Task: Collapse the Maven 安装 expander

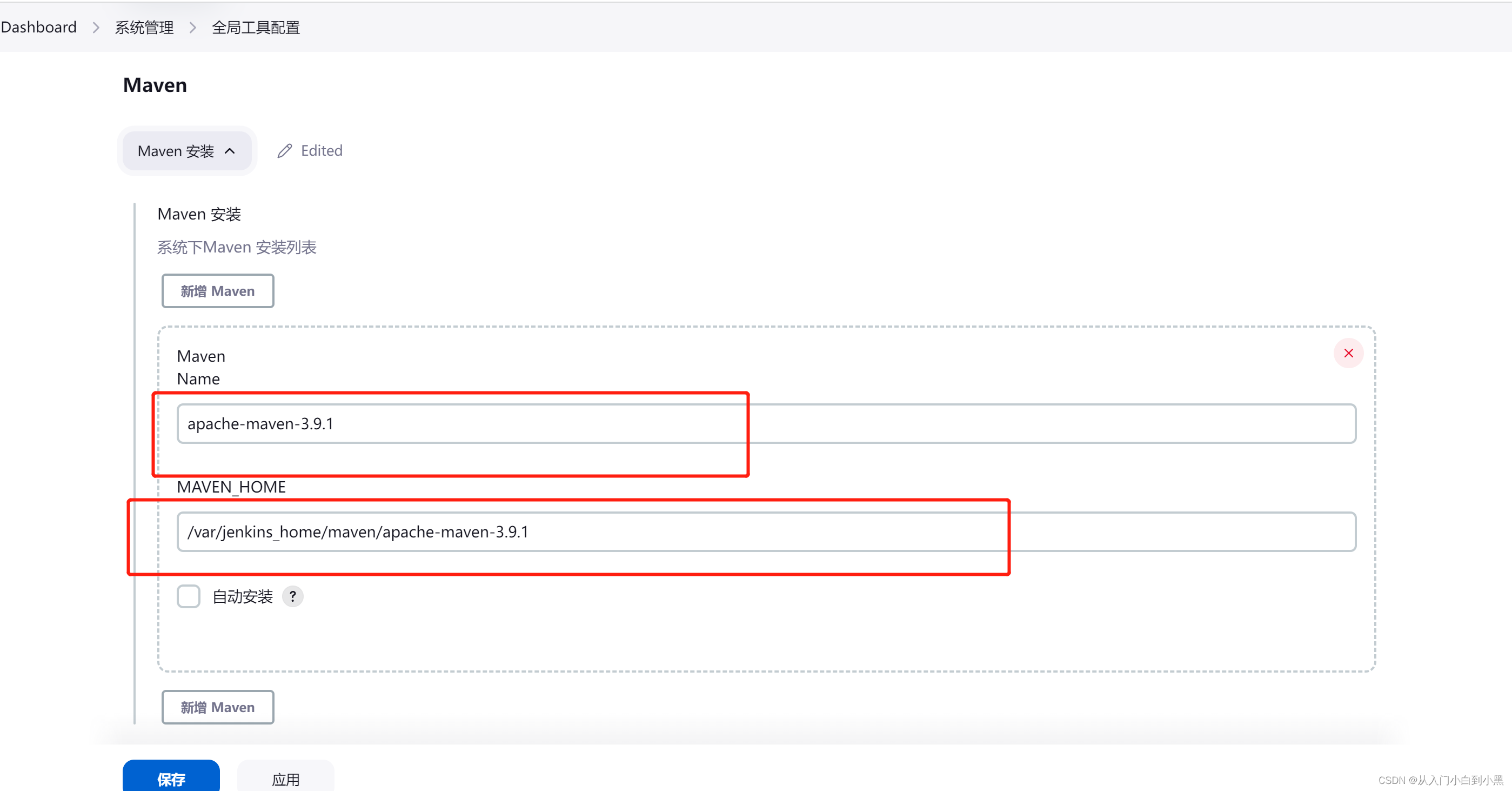Action: coord(186,151)
